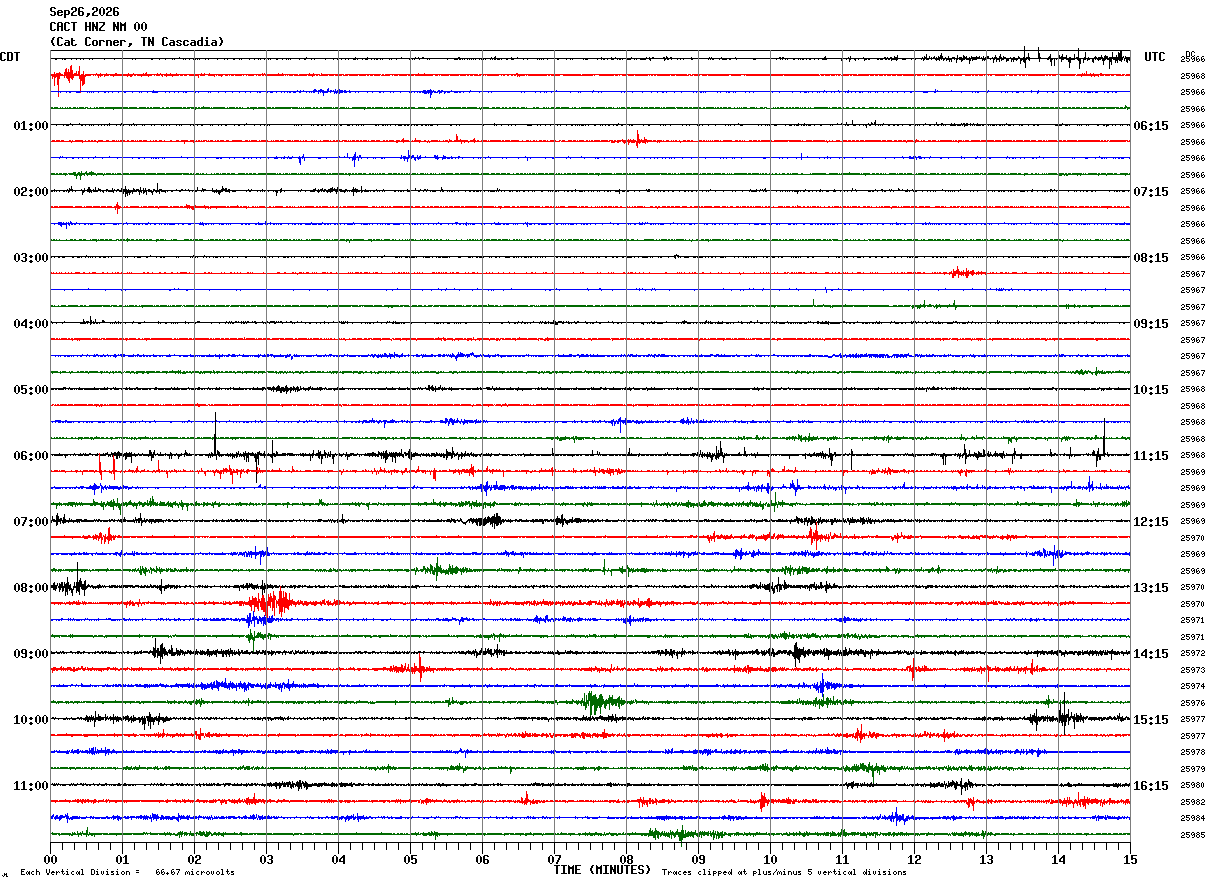Click the 06:15 UTC time label
The width and height of the screenshot is (1210, 886).
[1151, 126]
